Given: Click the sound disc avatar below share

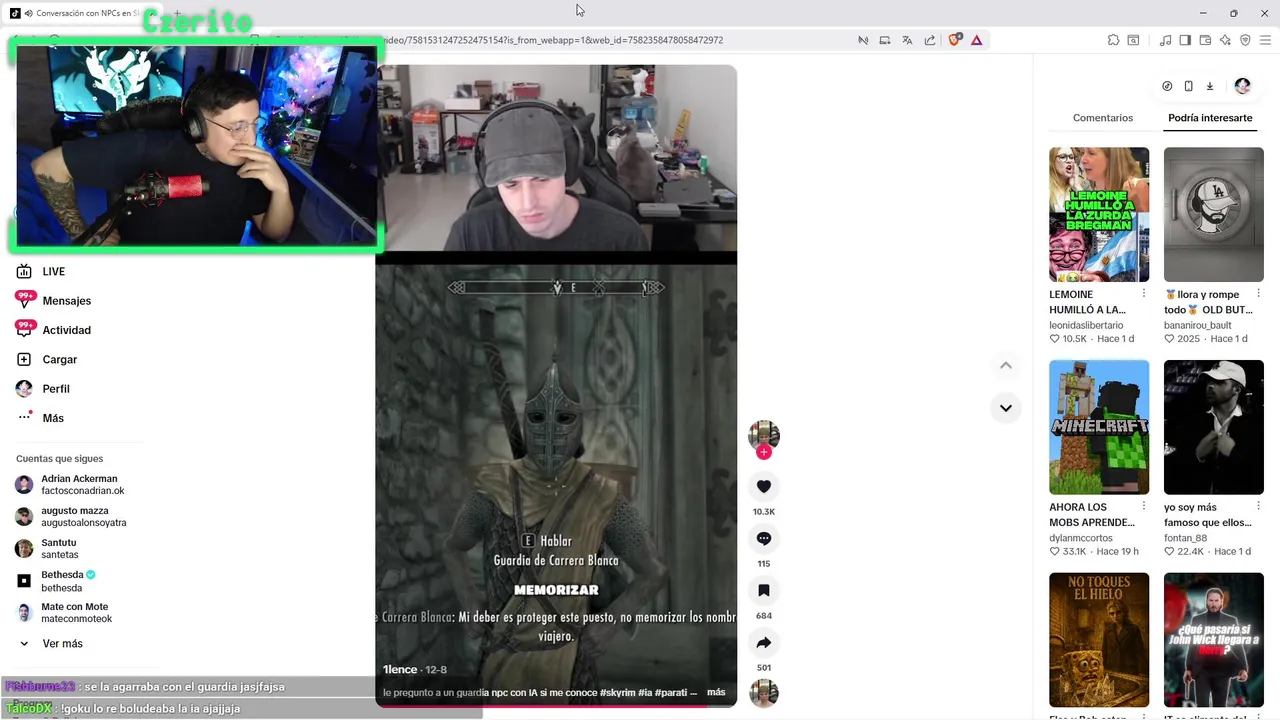Looking at the screenshot, I should click(x=764, y=693).
